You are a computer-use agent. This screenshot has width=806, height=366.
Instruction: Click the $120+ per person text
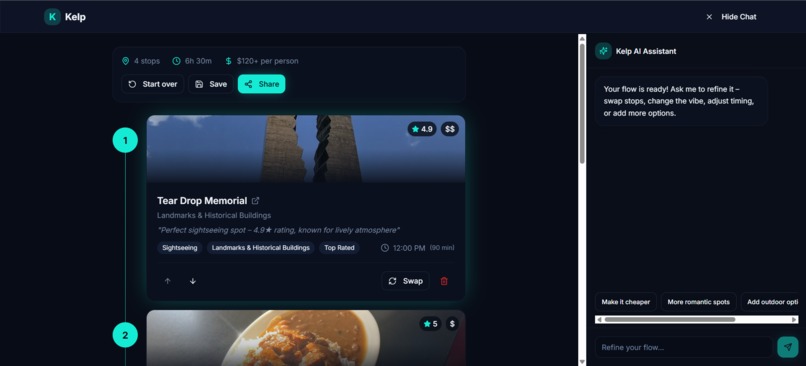pos(267,61)
